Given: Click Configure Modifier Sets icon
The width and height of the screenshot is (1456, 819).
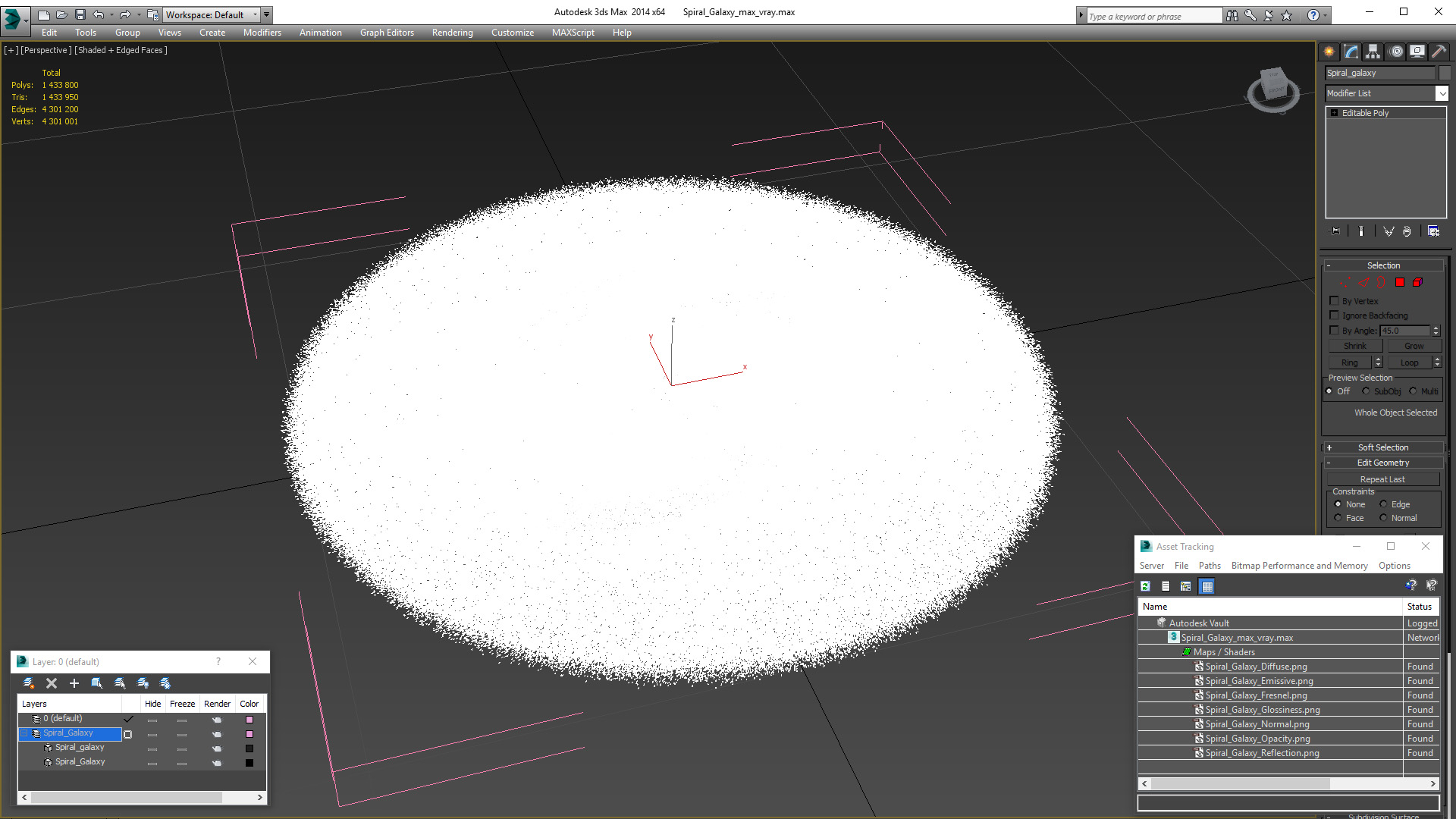Looking at the screenshot, I should pyautogui.click(x=1433, y=231).
